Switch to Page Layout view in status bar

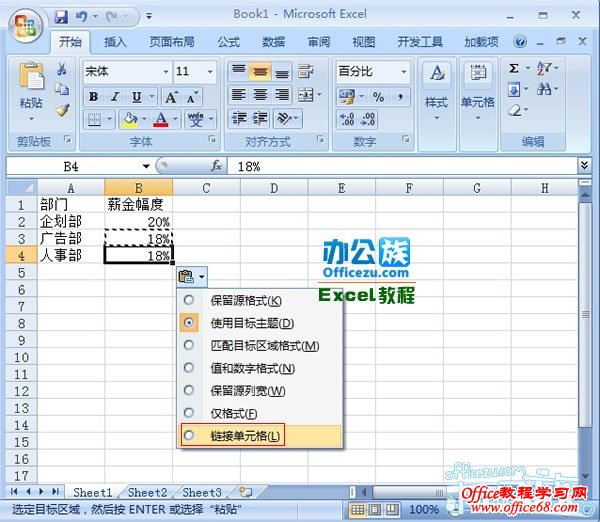pos(375,509)
